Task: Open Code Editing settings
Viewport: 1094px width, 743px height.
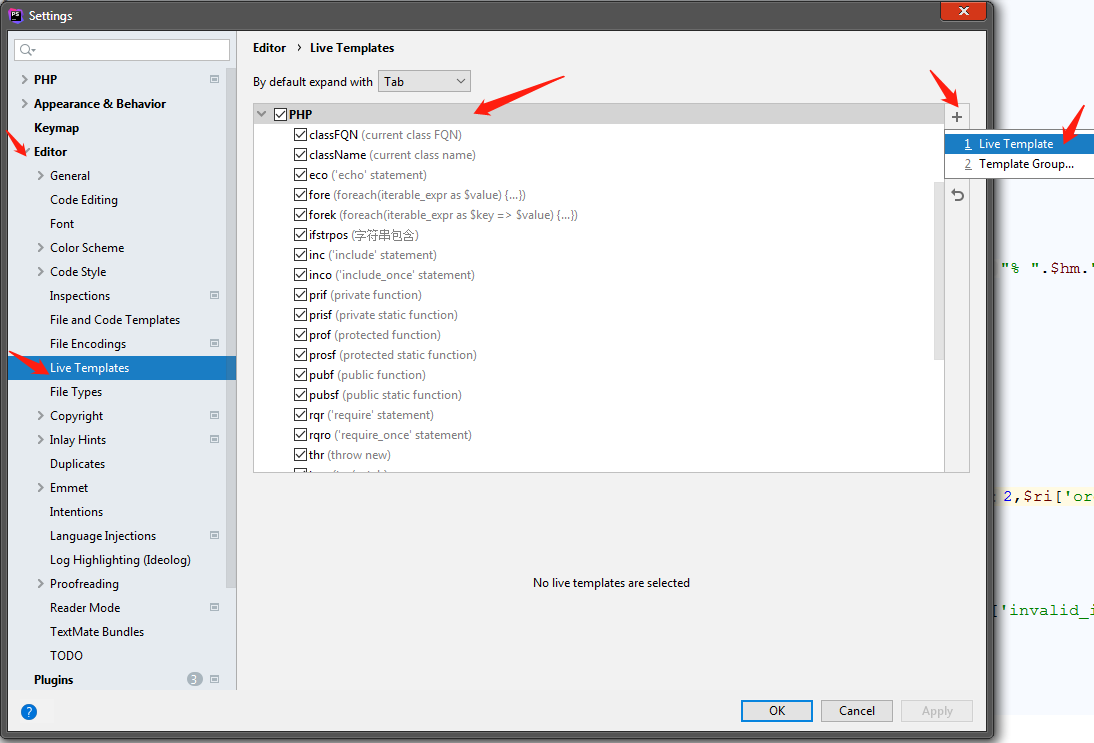Action: [x=84, y=200]
